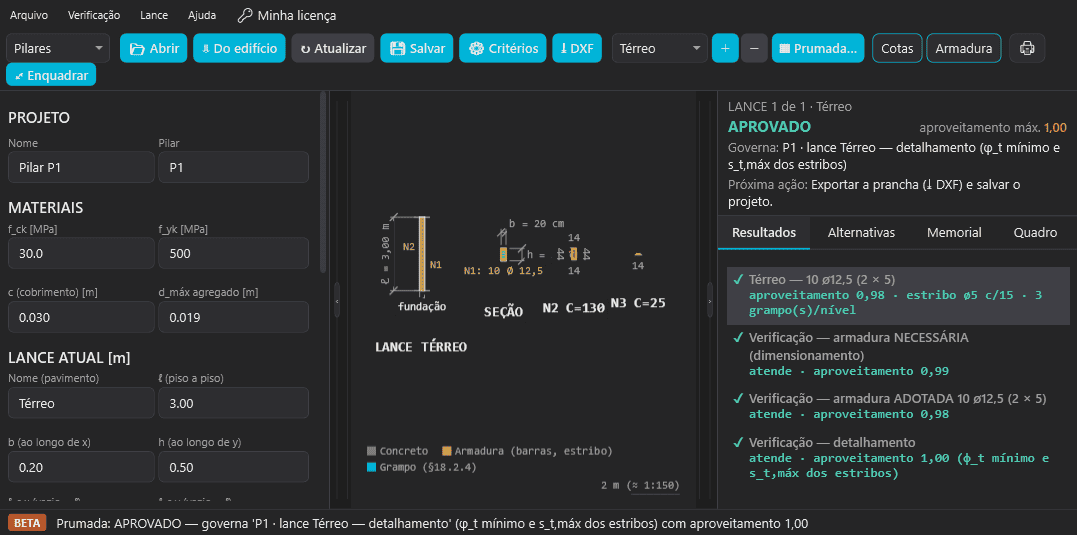Collapse right panel with splitter arrow
Viewport: 1077px width, 535px height.
[x=710, y=301]
